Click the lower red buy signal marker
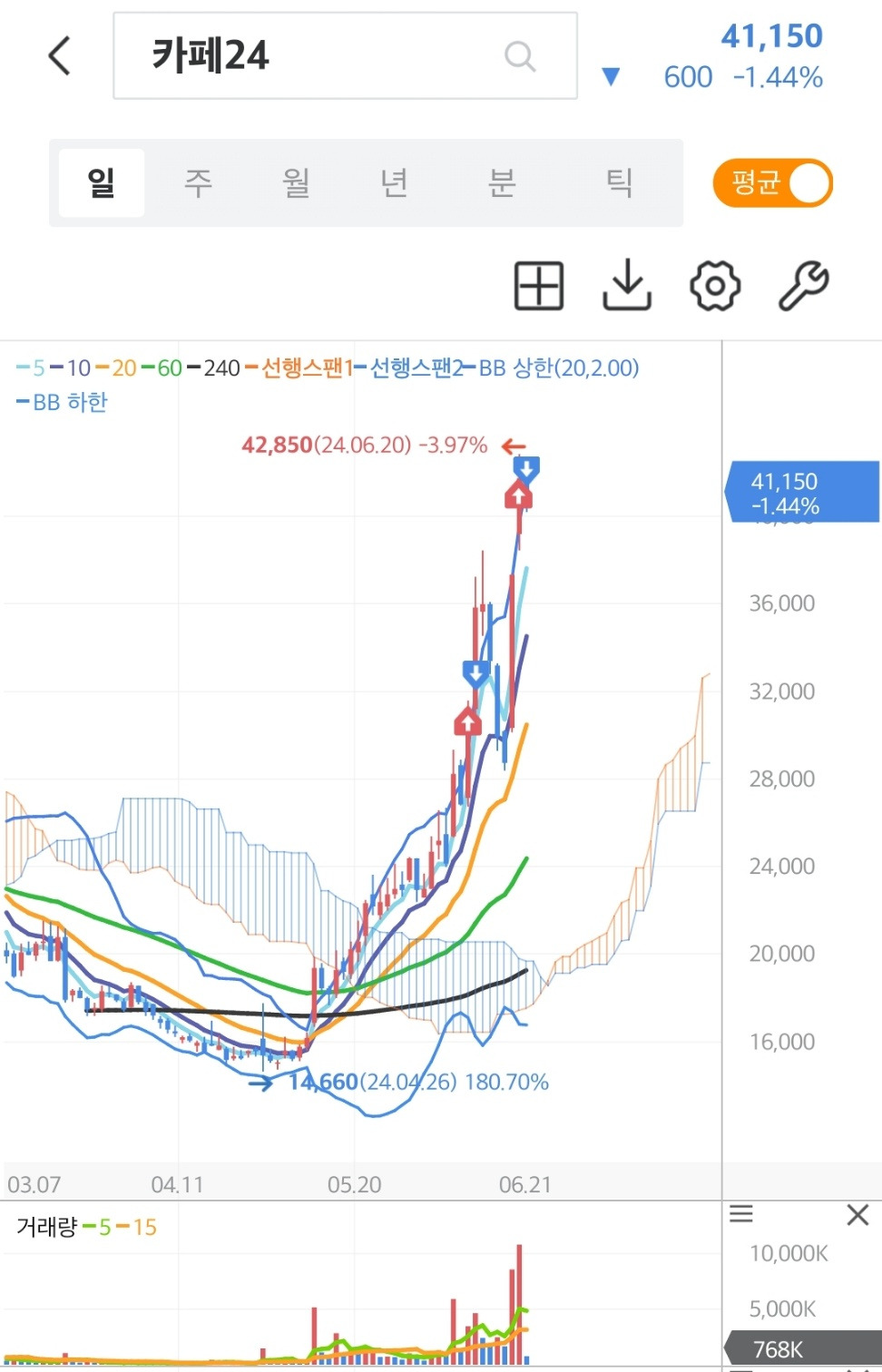 pos(467,722)
